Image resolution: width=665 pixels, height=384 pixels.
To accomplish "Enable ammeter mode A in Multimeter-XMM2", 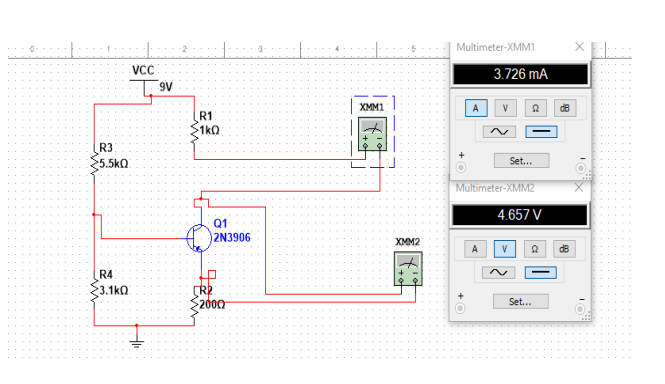I will (475, 249).
